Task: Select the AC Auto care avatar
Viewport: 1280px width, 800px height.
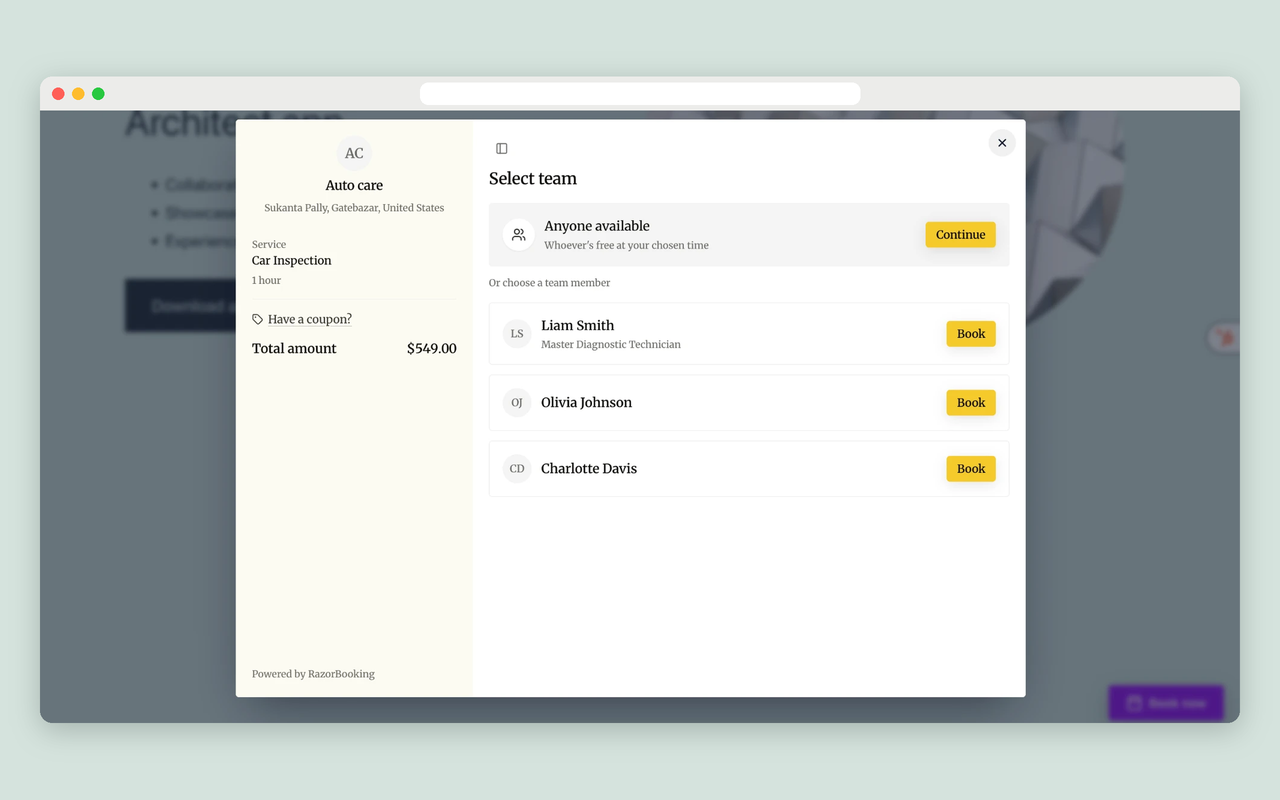Action: point(354,153)
